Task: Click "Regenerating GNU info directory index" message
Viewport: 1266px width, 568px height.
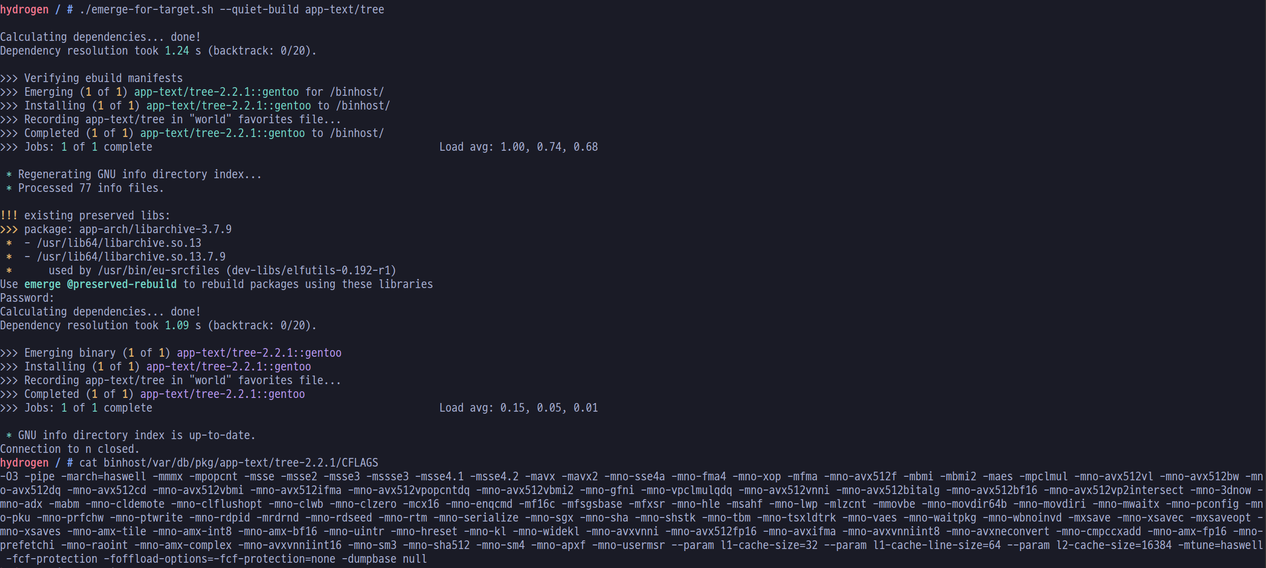Action: click(140, 174)
